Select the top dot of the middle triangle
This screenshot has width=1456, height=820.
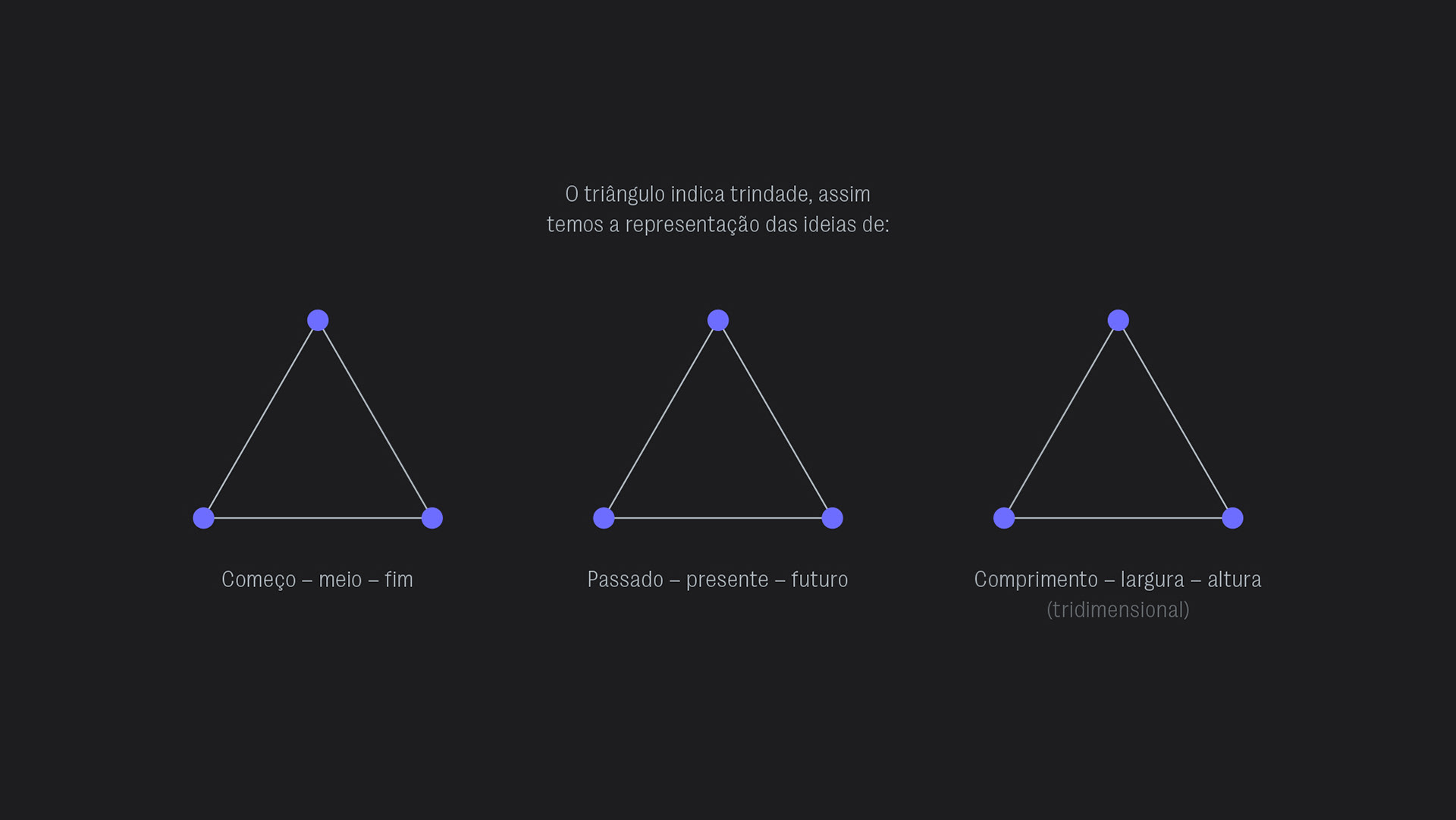coord(718,320)
